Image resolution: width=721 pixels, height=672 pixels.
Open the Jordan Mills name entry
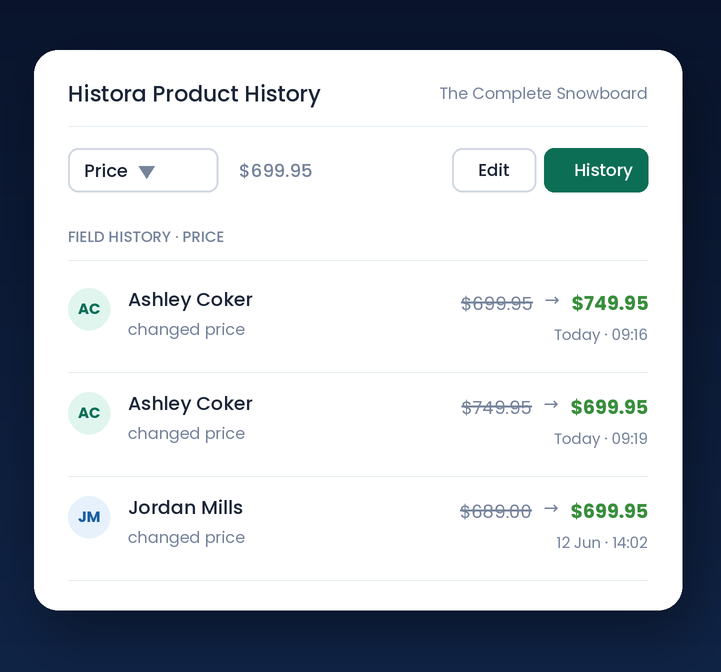(185, 508)
